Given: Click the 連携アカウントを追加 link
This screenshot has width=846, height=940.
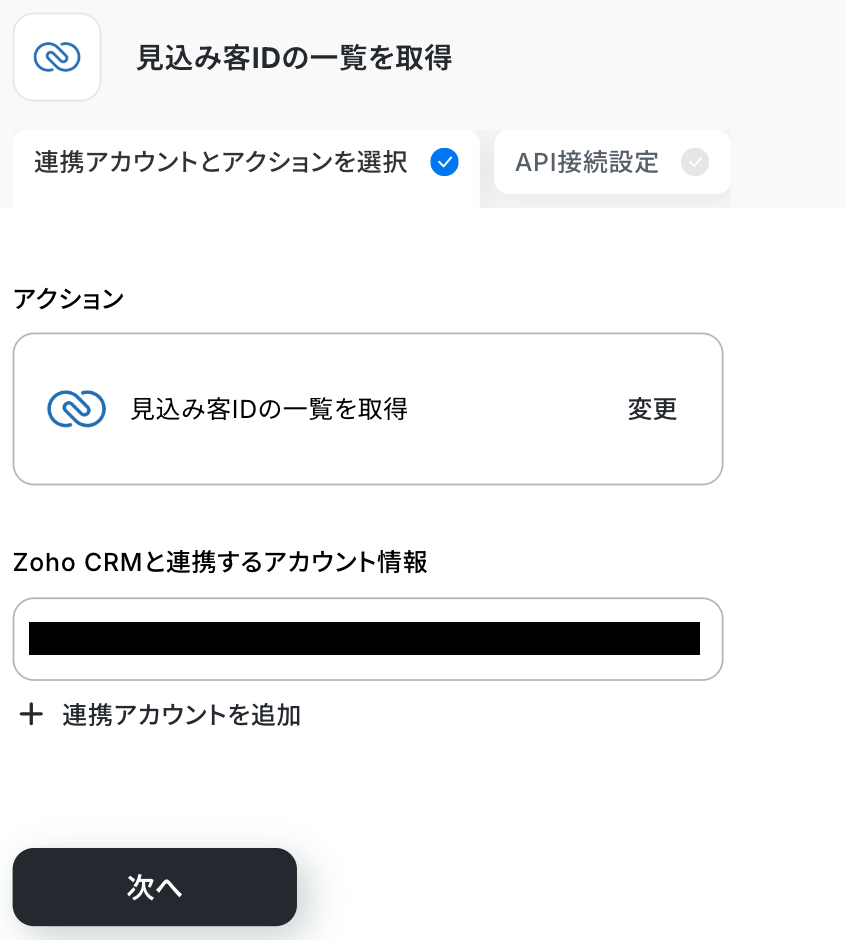Looking at the screenshot, I should 181,715.
